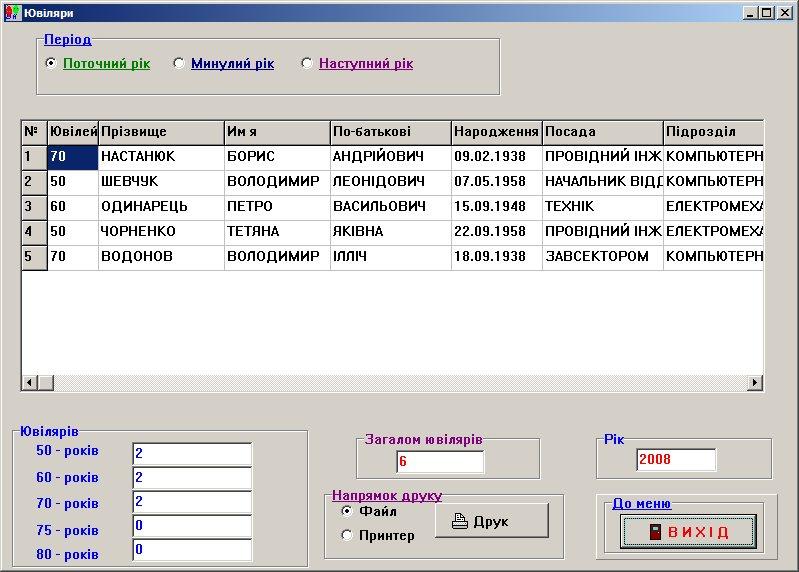Click birth date 07.05.1958

pyautogui.click(x=497, y=182)
